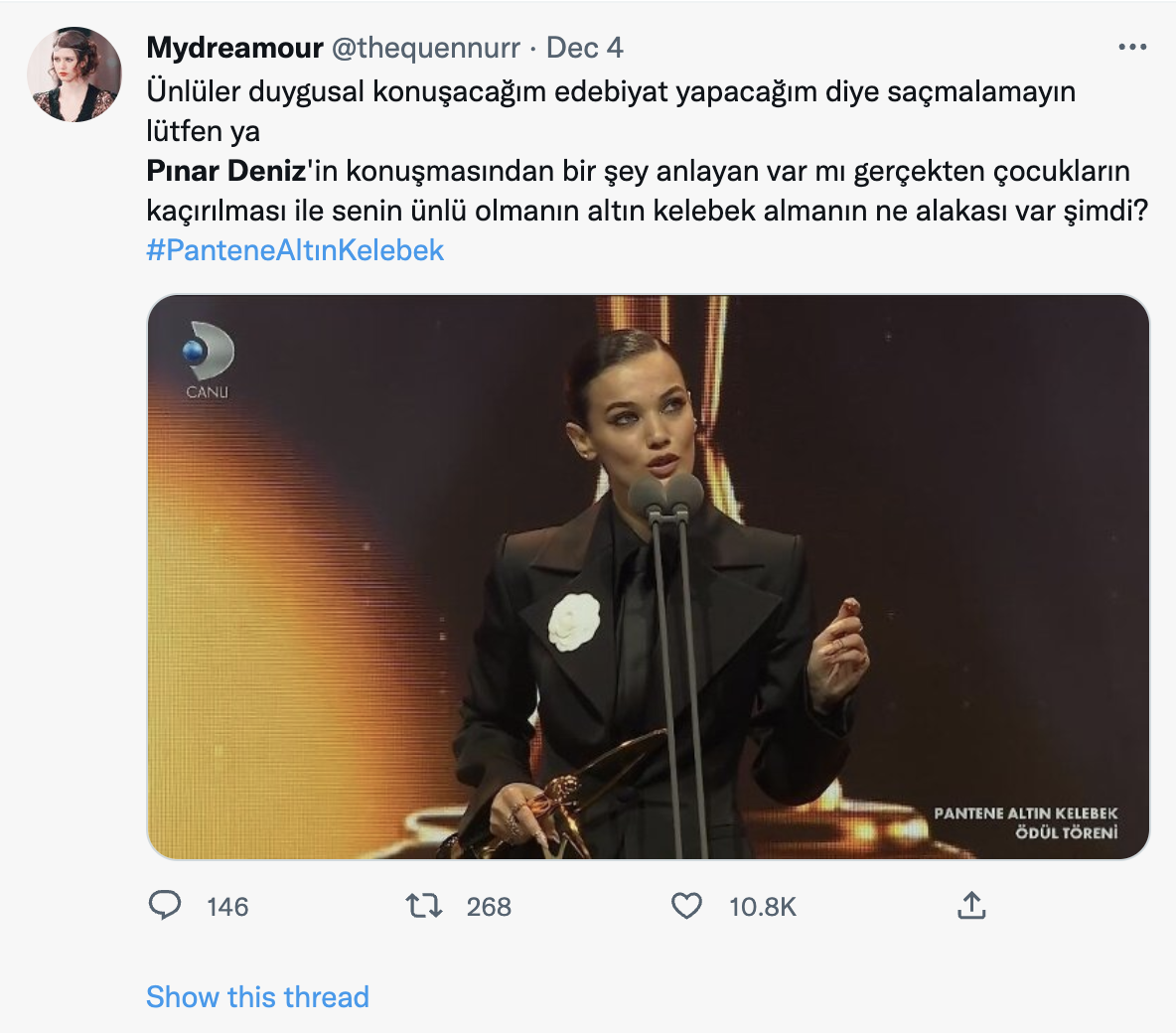
Task: Open the award ceremony photo in the tweet
Action: tap(648, 576)
